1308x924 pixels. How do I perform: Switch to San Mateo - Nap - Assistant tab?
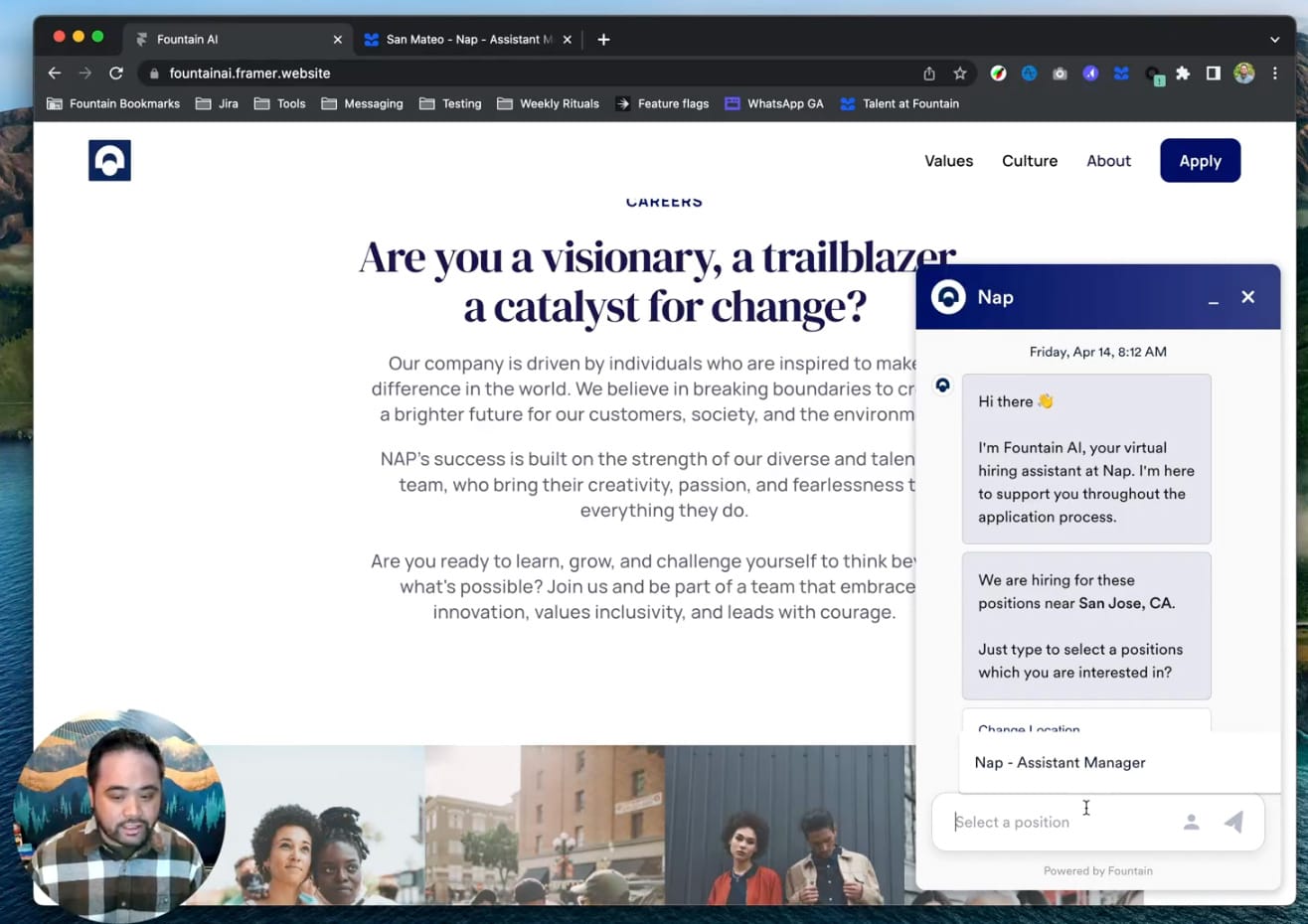(x=467, y=40)
